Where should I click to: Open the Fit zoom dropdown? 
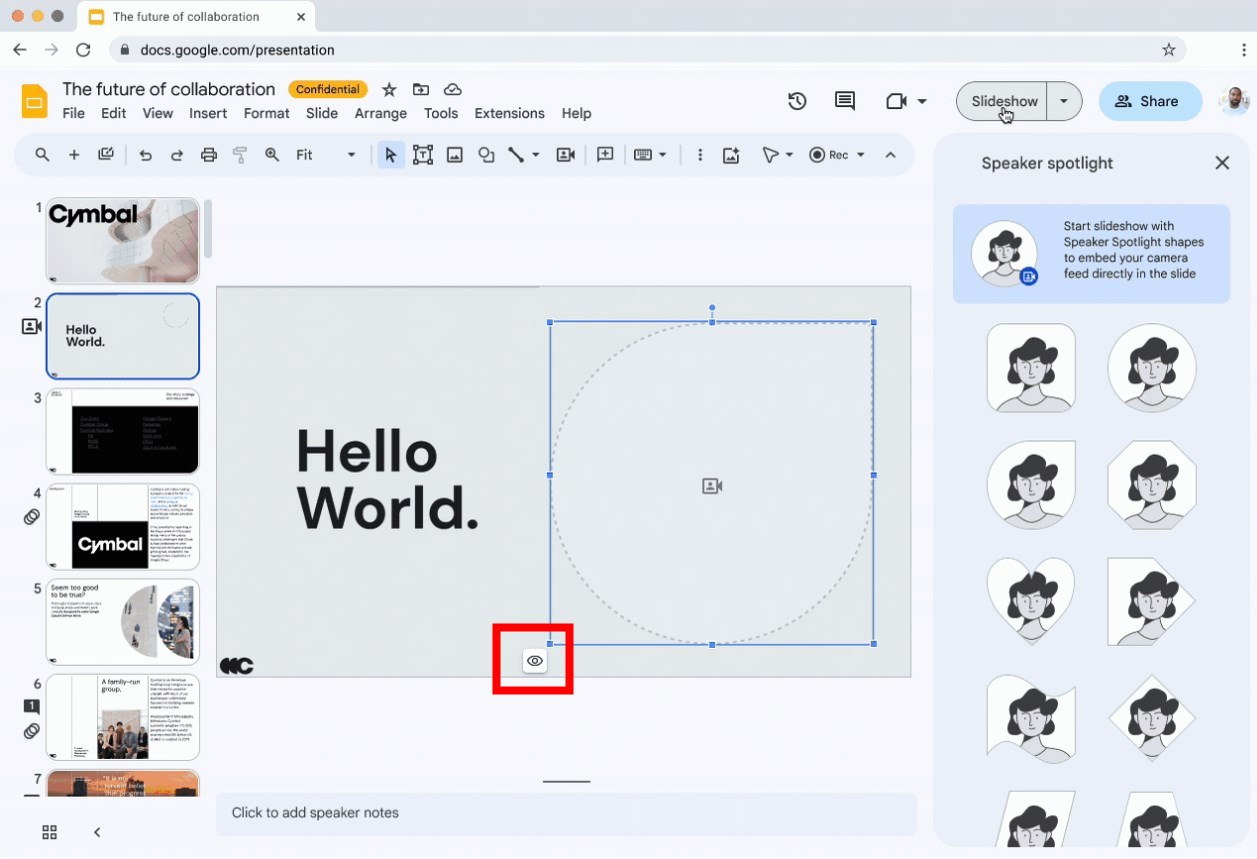point(325,155)
